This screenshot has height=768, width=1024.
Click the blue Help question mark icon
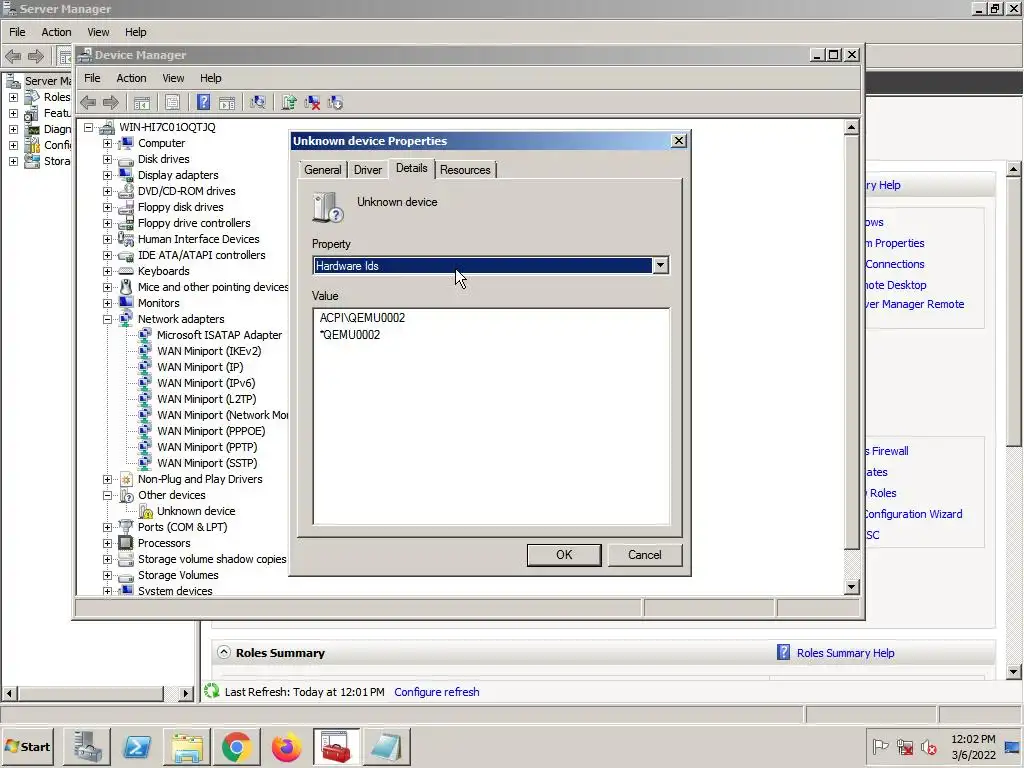tap(204, 103)
